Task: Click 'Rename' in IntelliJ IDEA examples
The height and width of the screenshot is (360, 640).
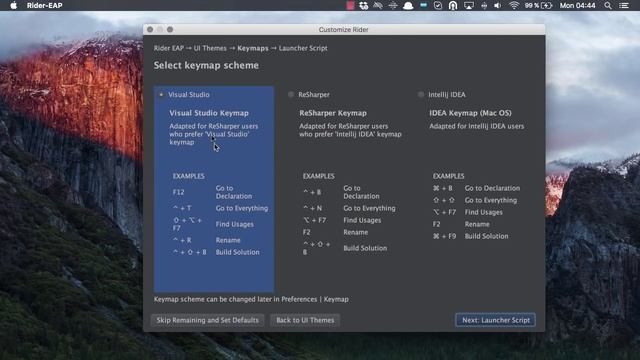Action: click(x=477, y=224)
